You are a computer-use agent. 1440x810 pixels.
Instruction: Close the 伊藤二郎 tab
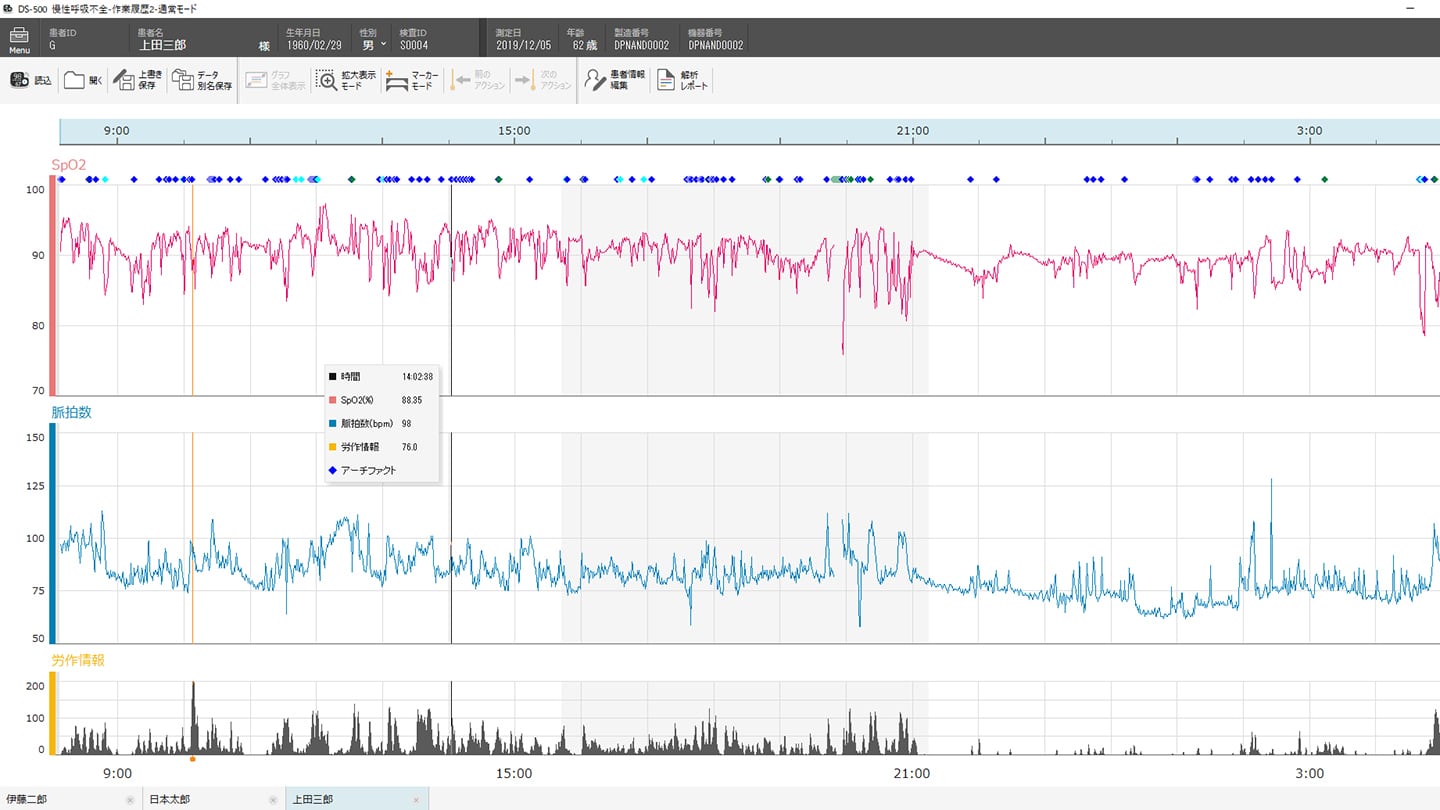click(x=130, y=800)
